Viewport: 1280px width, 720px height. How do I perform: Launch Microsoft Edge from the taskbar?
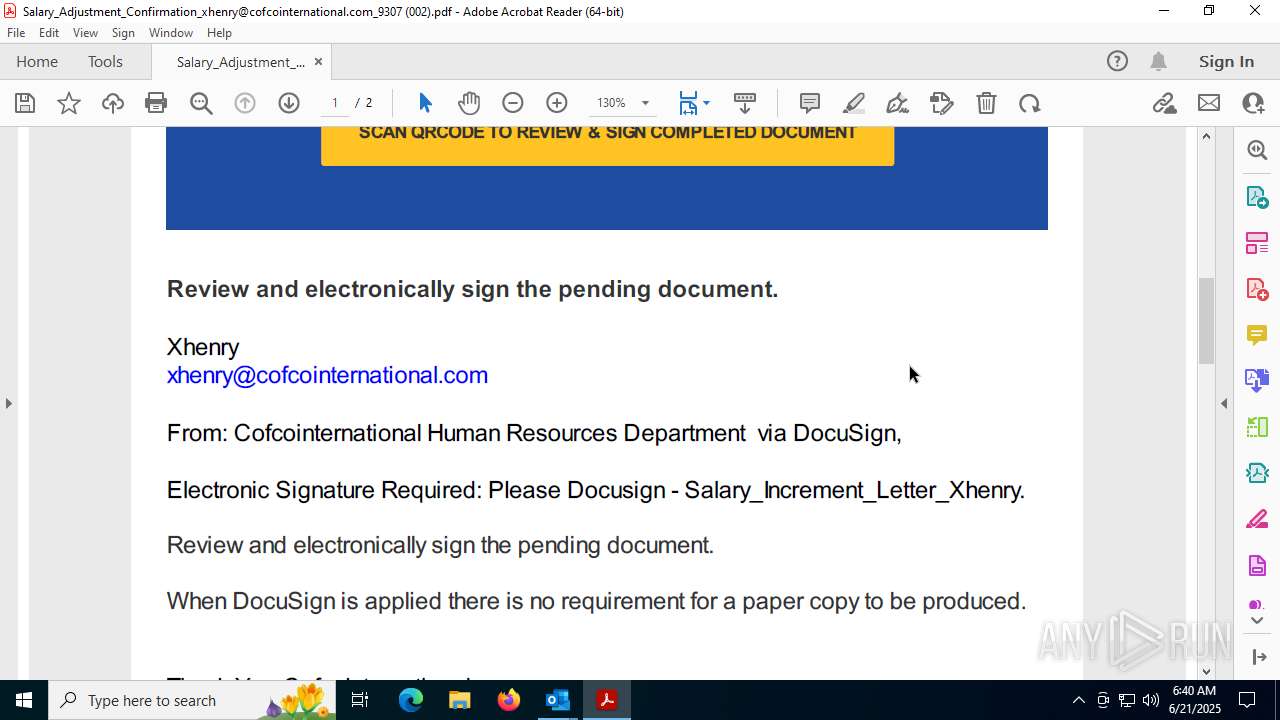pos(411,700)
